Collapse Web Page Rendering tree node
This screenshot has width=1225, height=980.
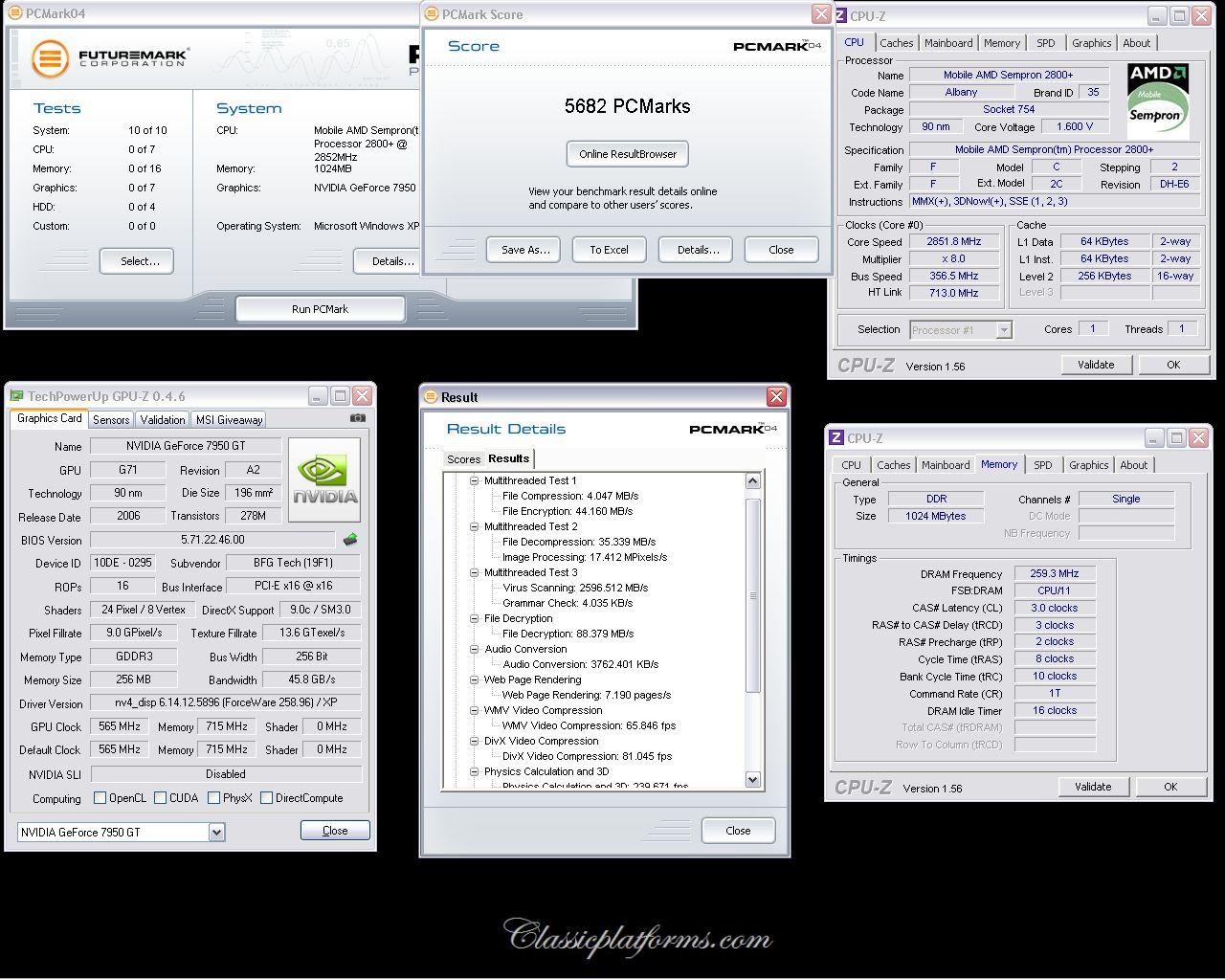tap(474, 679)
